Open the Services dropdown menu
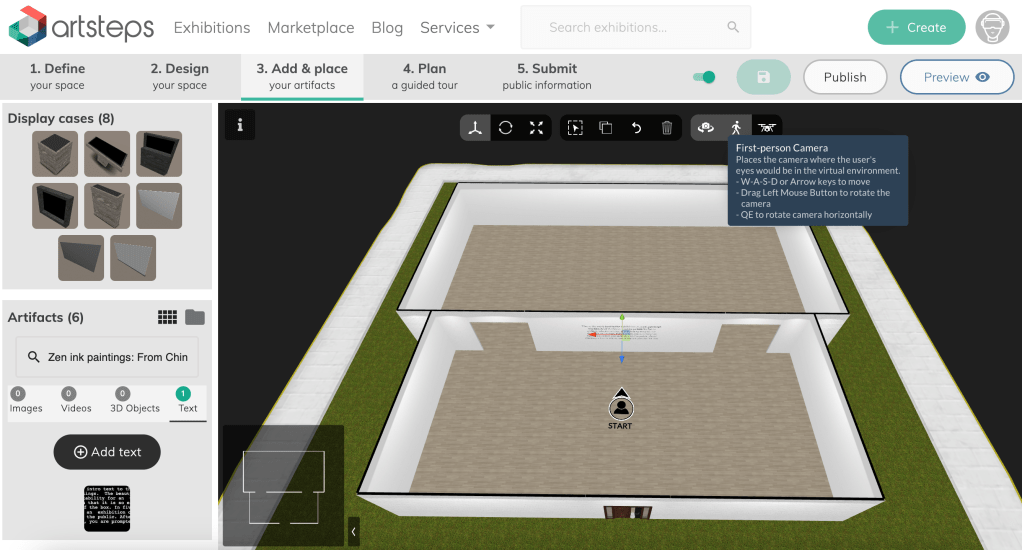 pyautogui.click(x=457, y=27)
